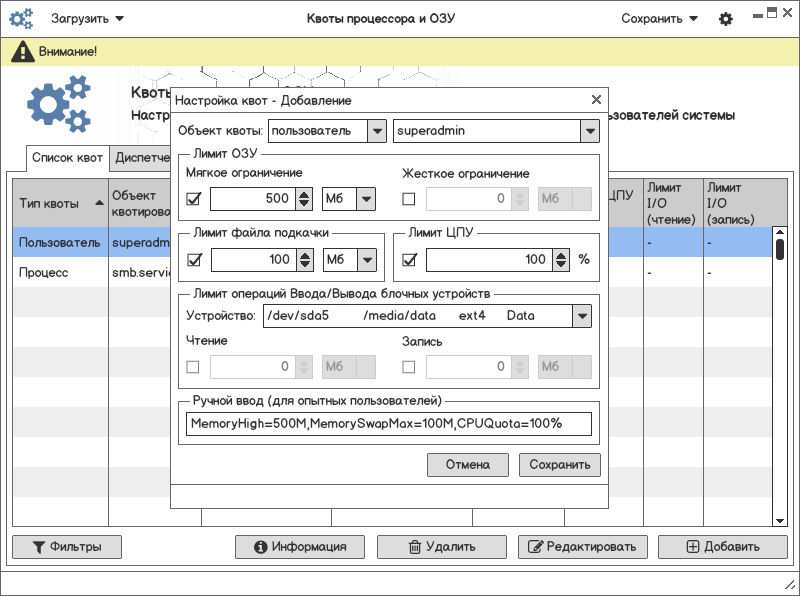Click the Edit button with pencil icon
This screenshot has height=596, width=800.
click(582, 547)
